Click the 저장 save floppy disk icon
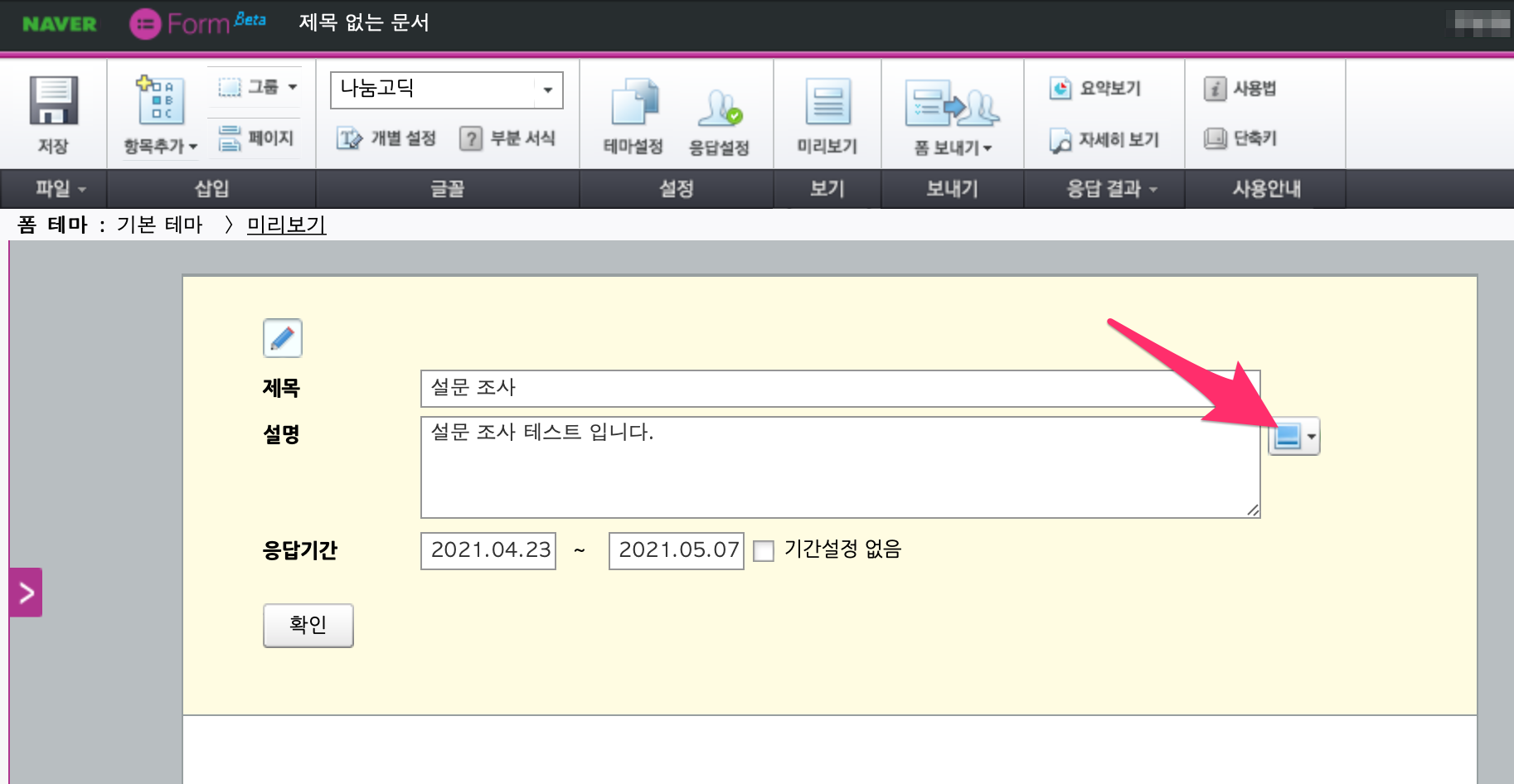This screenshot has width=1514, height=784. coord(53,101)
